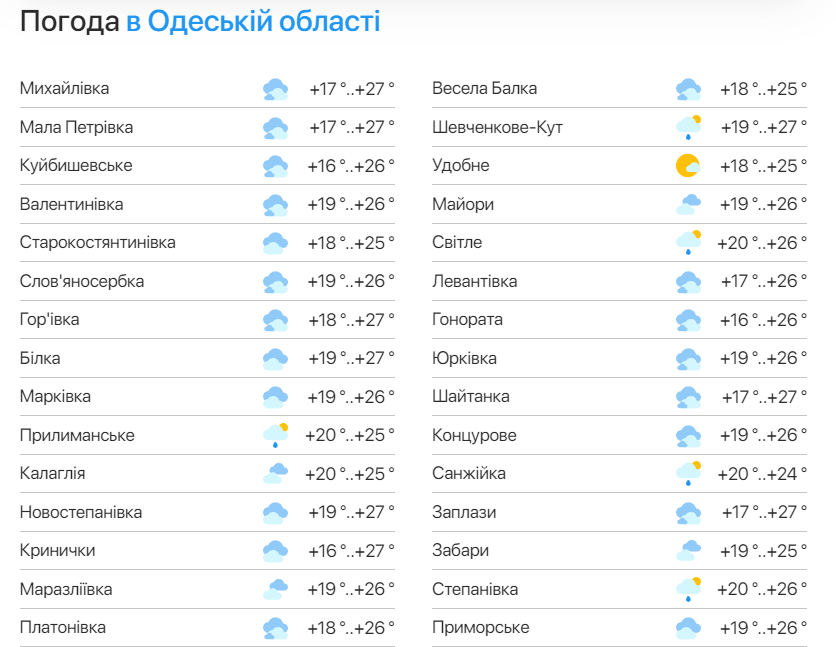Click the cloud icon next to Михайлівка
The height and width of the screenshot is (647, 836).
(x=276, y=89)
